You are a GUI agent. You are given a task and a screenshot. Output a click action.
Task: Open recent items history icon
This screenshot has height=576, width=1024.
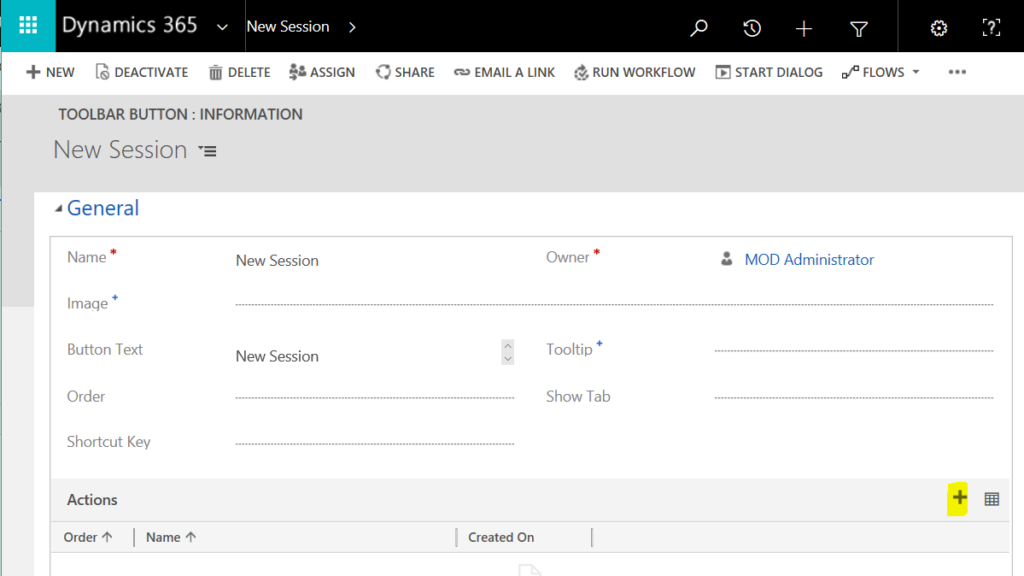coord(752,28)
